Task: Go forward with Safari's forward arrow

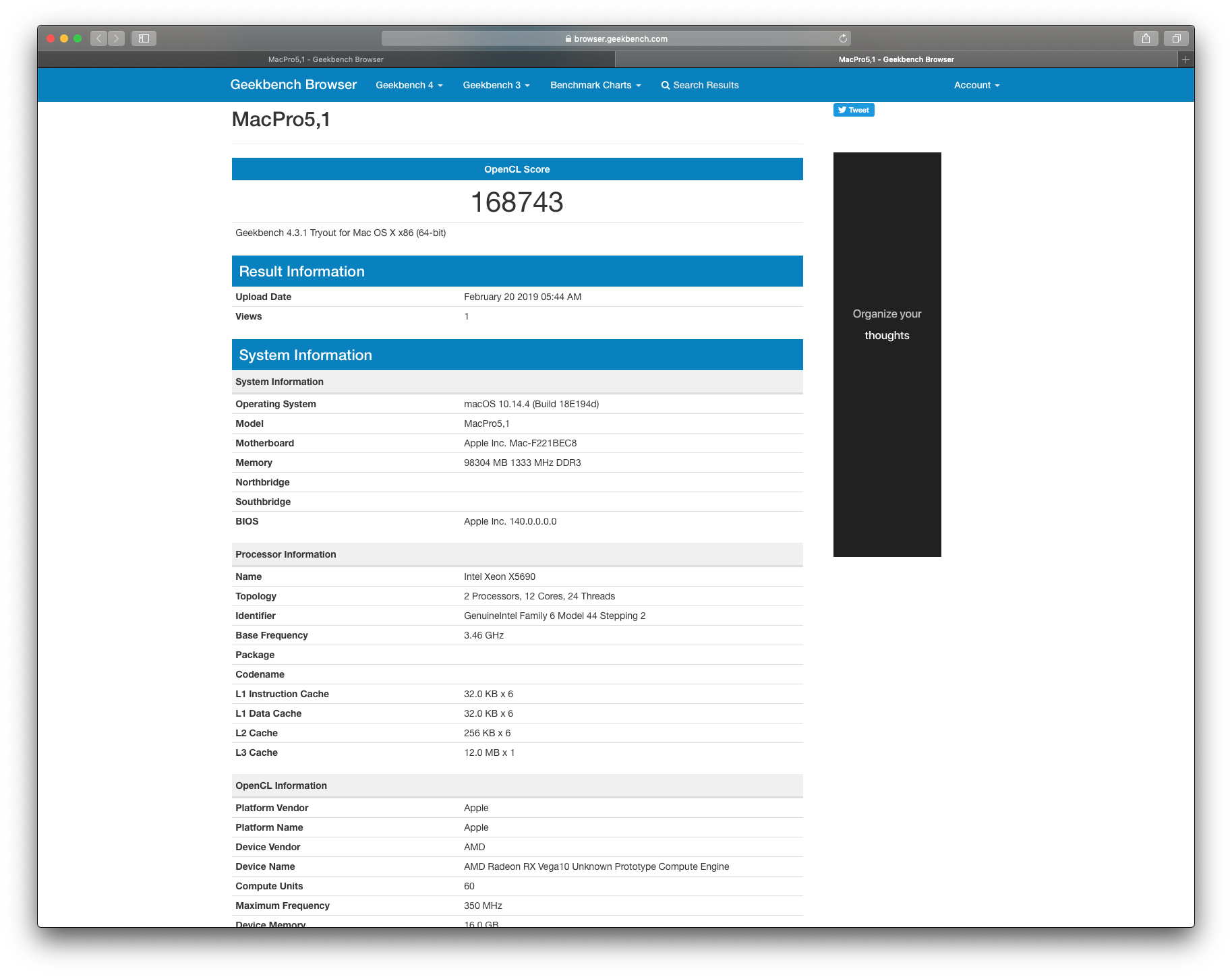Action: (116, 38)
